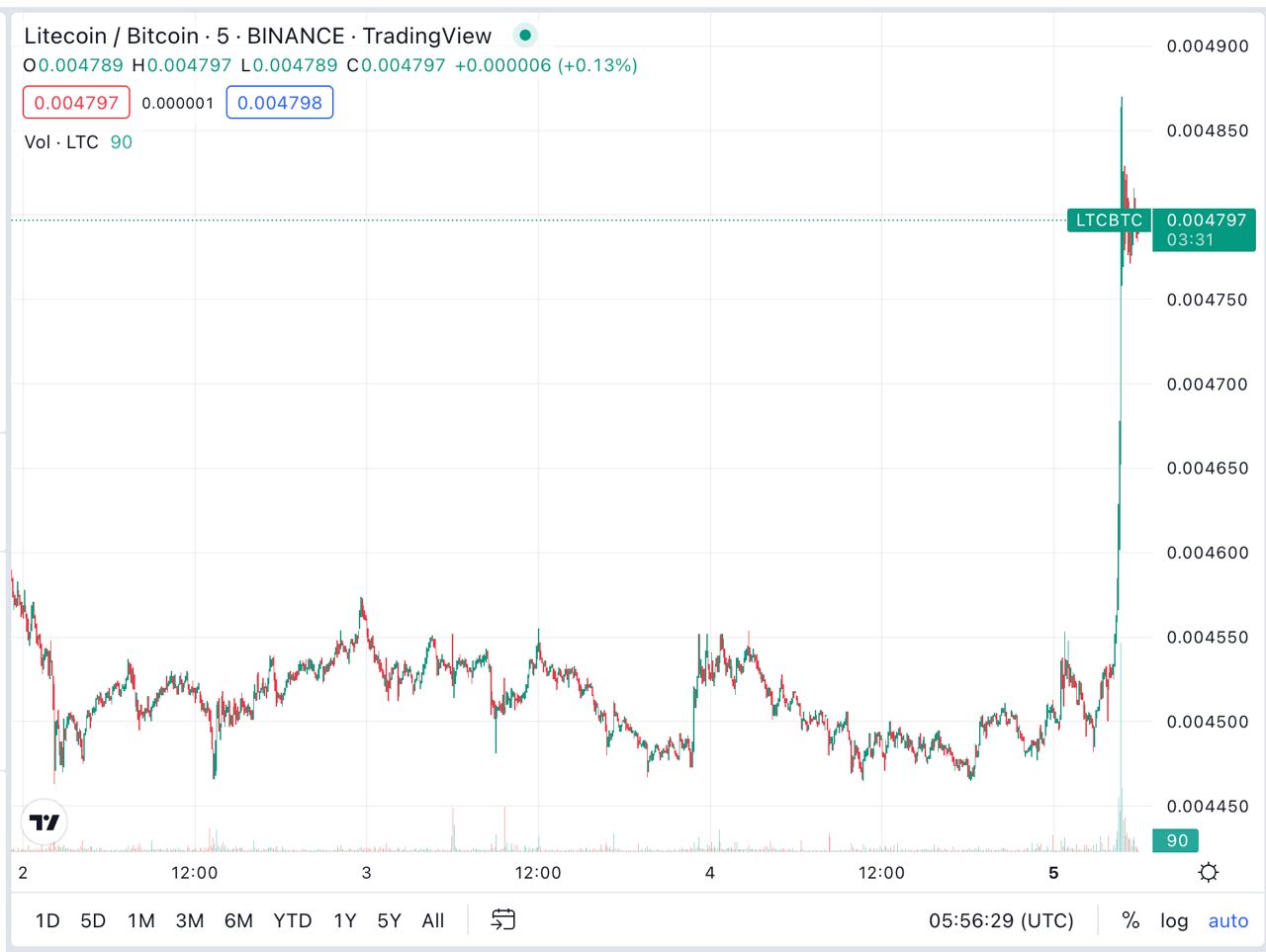The image size is (1266, 952).
Task: Open the TradingView logo link
Action: (45, 822)
